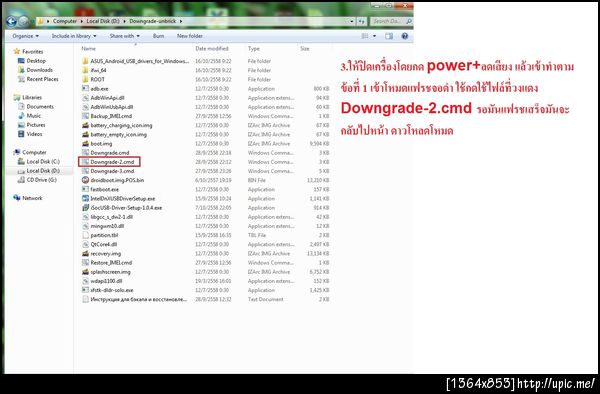
Task: Select the partition.tbl file name
Action: [x=104, y=235]
